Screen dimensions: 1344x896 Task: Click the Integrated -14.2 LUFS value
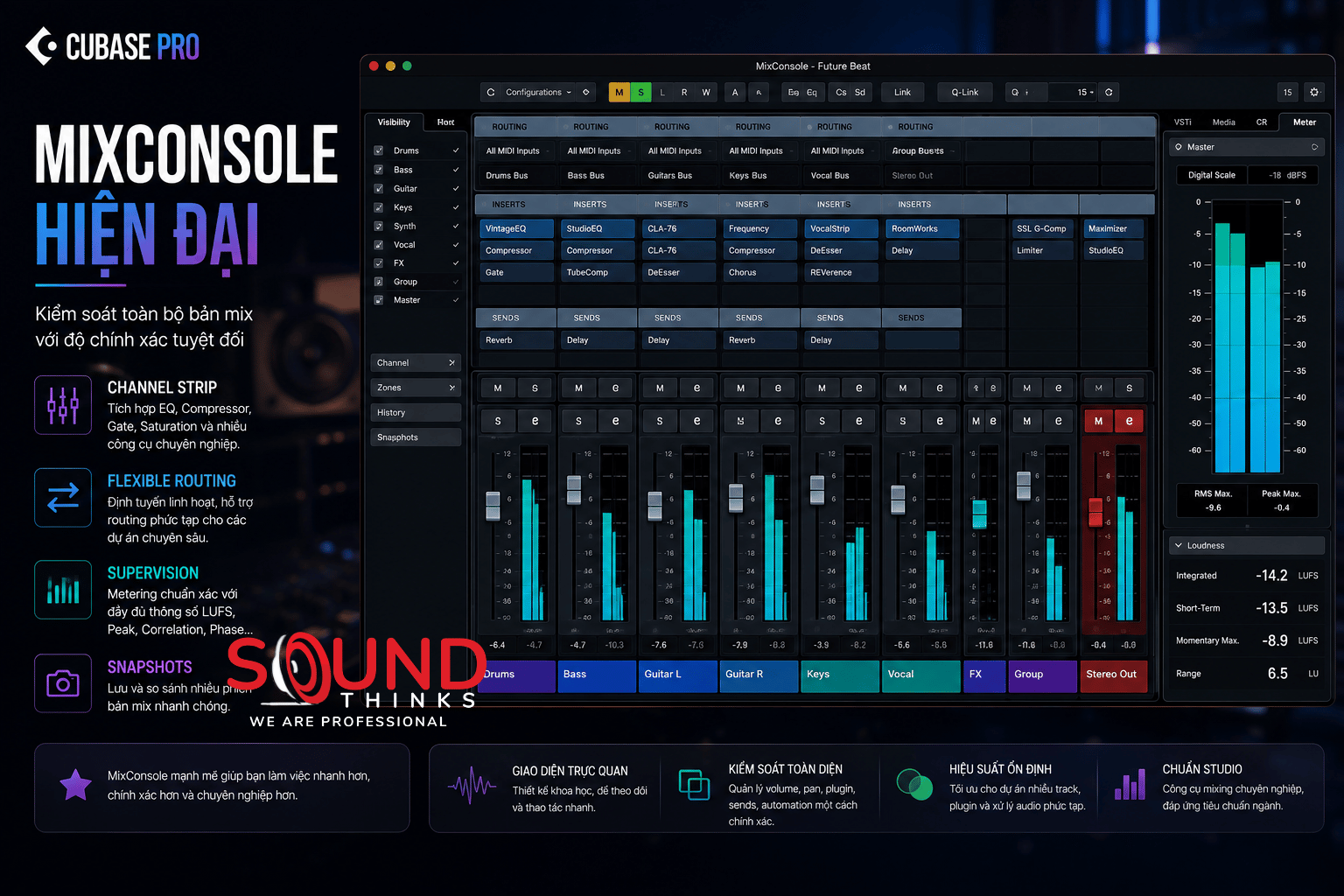coord(1271,576)
